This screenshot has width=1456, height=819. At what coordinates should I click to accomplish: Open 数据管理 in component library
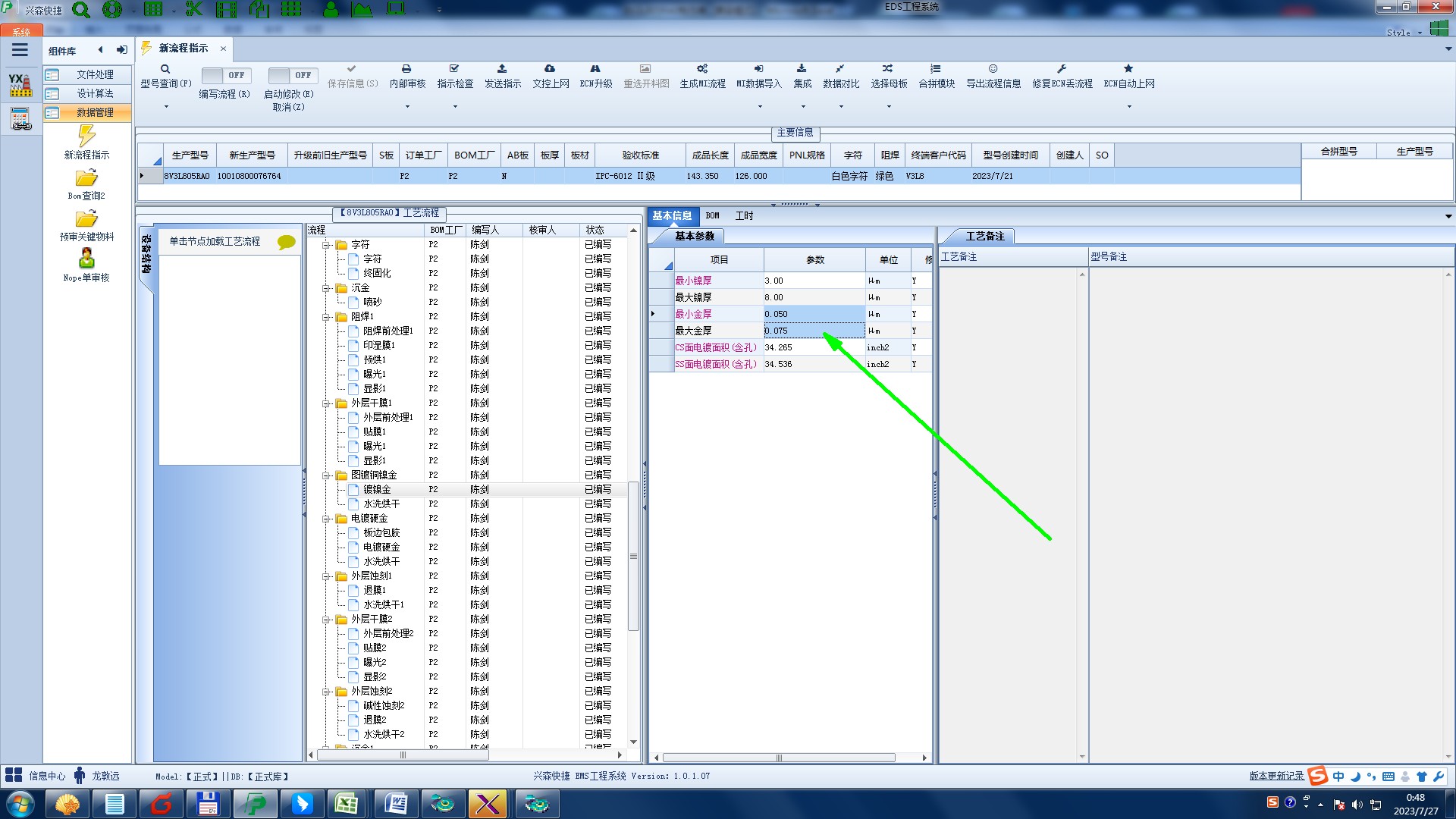(87, 112)
